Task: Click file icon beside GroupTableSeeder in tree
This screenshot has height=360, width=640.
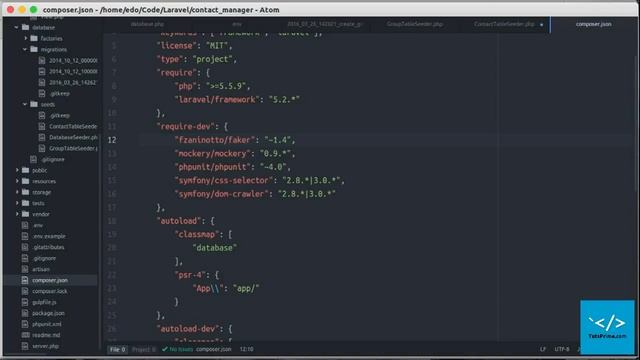Action: point(42,149)
